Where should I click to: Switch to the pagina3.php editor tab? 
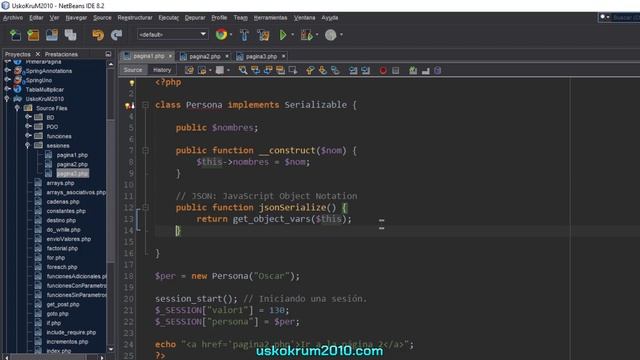(261, 56)
